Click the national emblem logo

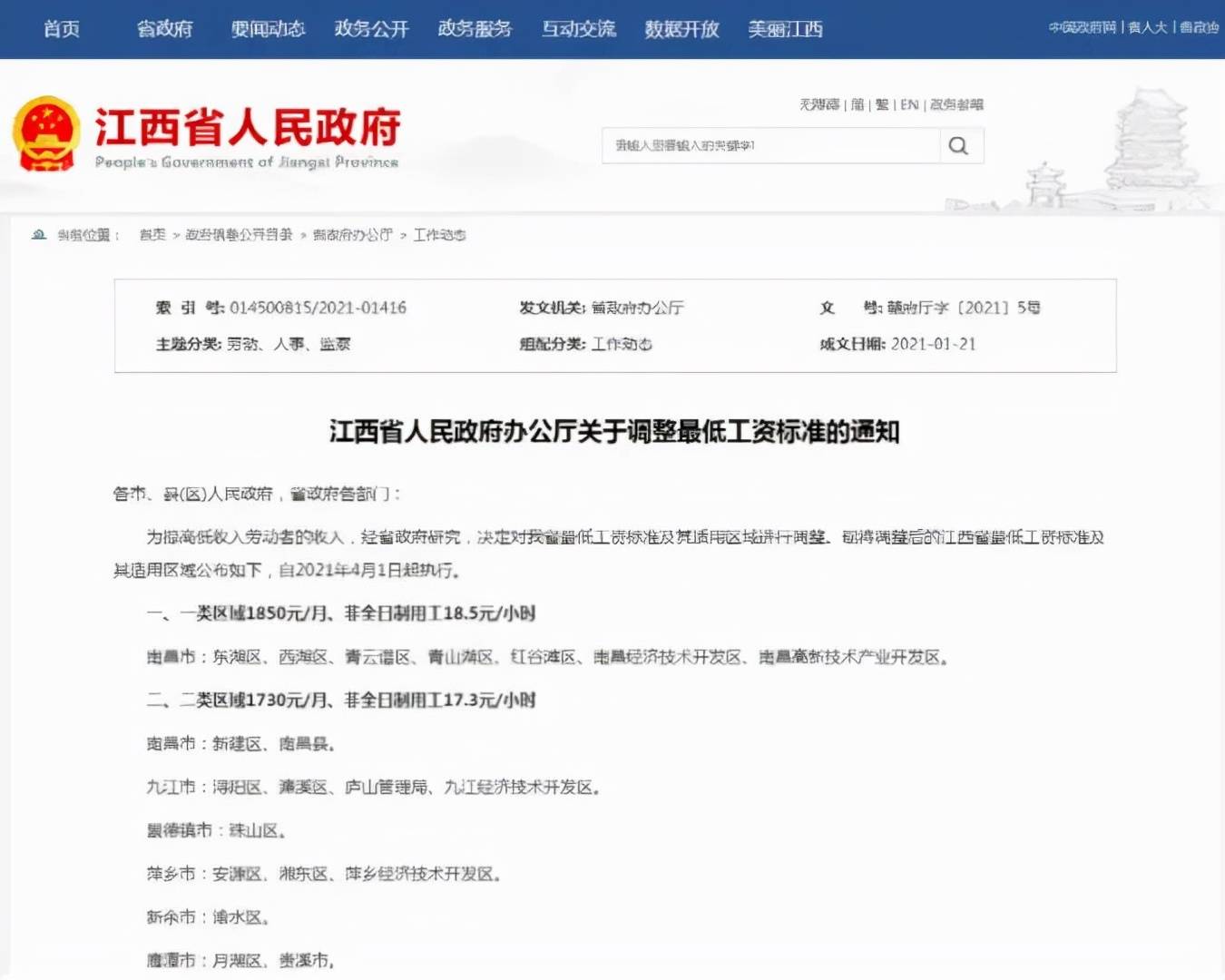click(46, 134)
